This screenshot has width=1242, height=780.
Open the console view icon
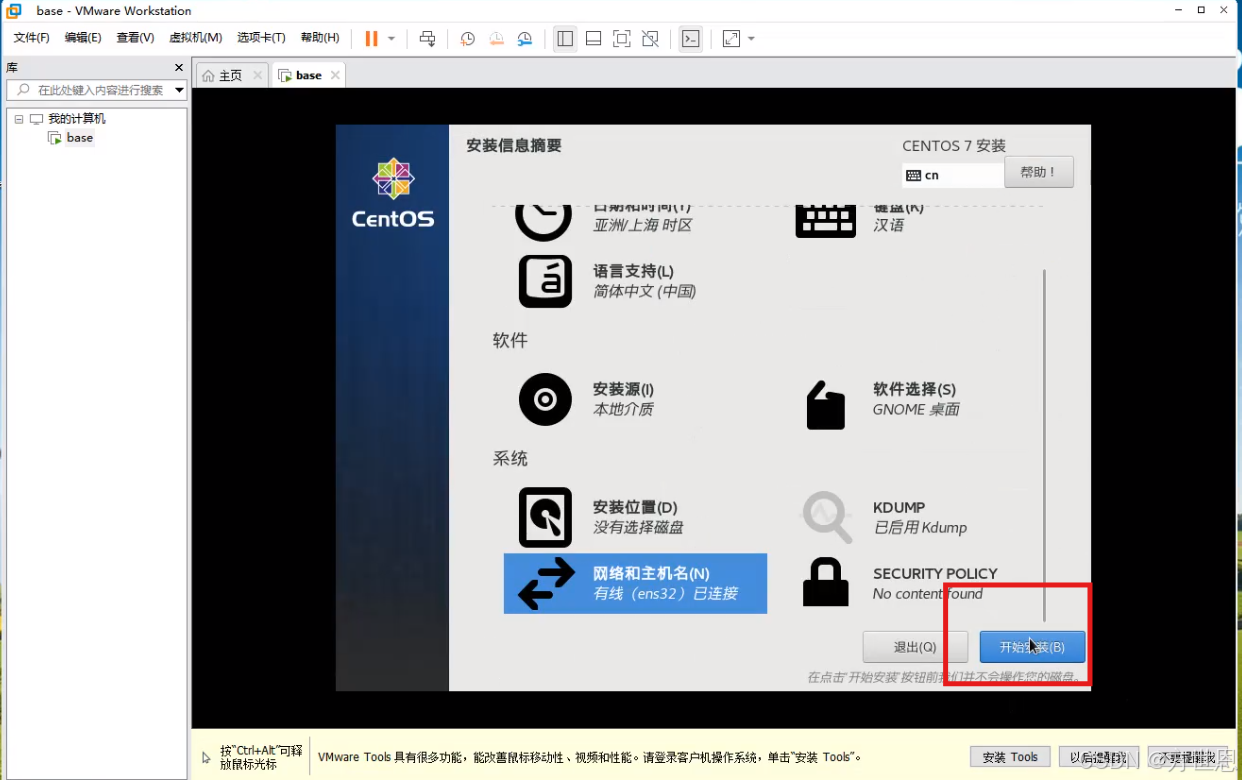pos(690,38)
